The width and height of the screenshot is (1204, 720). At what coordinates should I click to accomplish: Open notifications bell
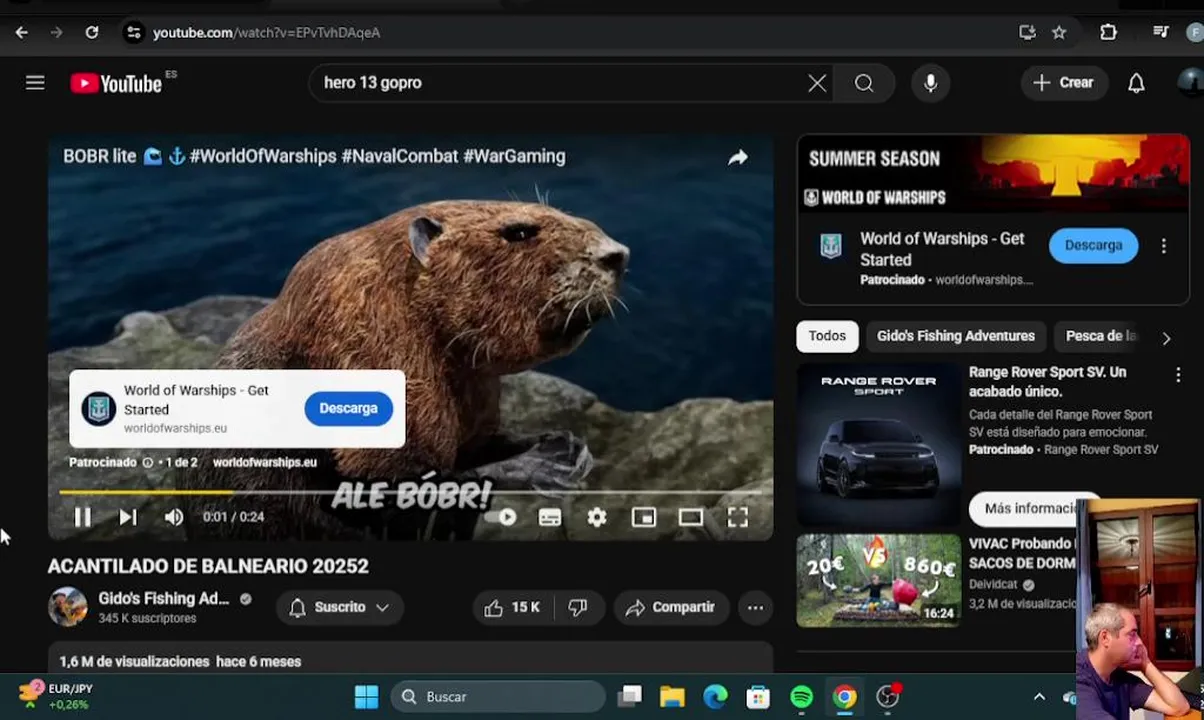1136,83
